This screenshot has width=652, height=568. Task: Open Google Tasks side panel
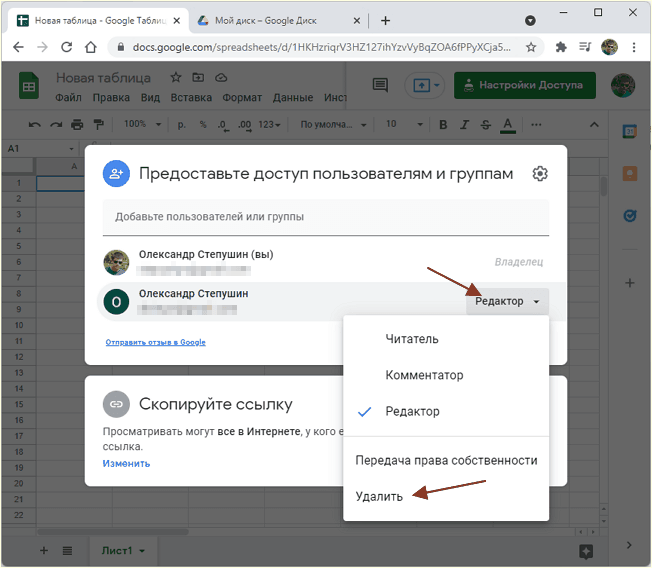[630, 215]
